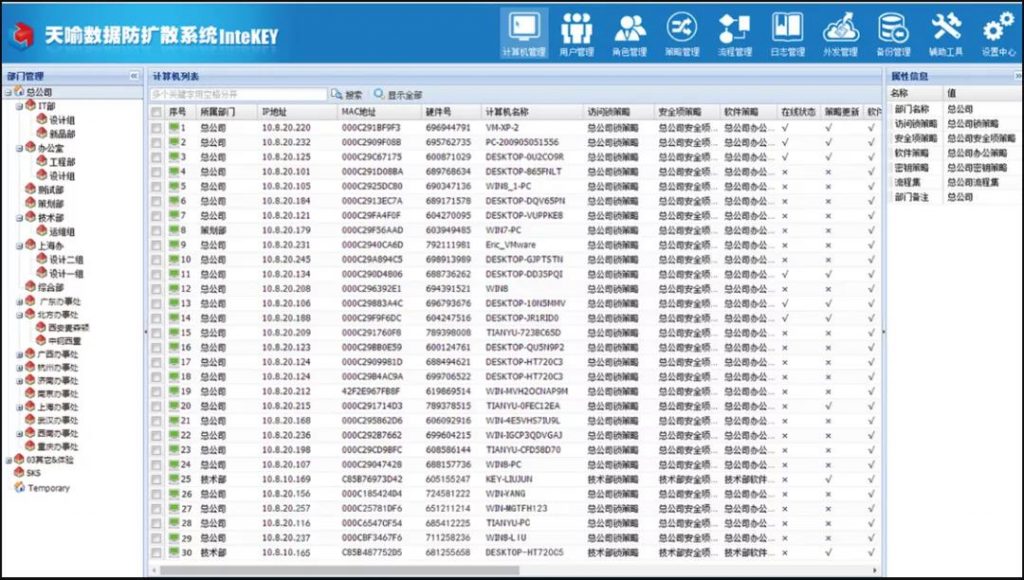This screenshot has width=1024, height=580.
Task: Click department icon beside 南京办事处
Action: tap(30, 393)
